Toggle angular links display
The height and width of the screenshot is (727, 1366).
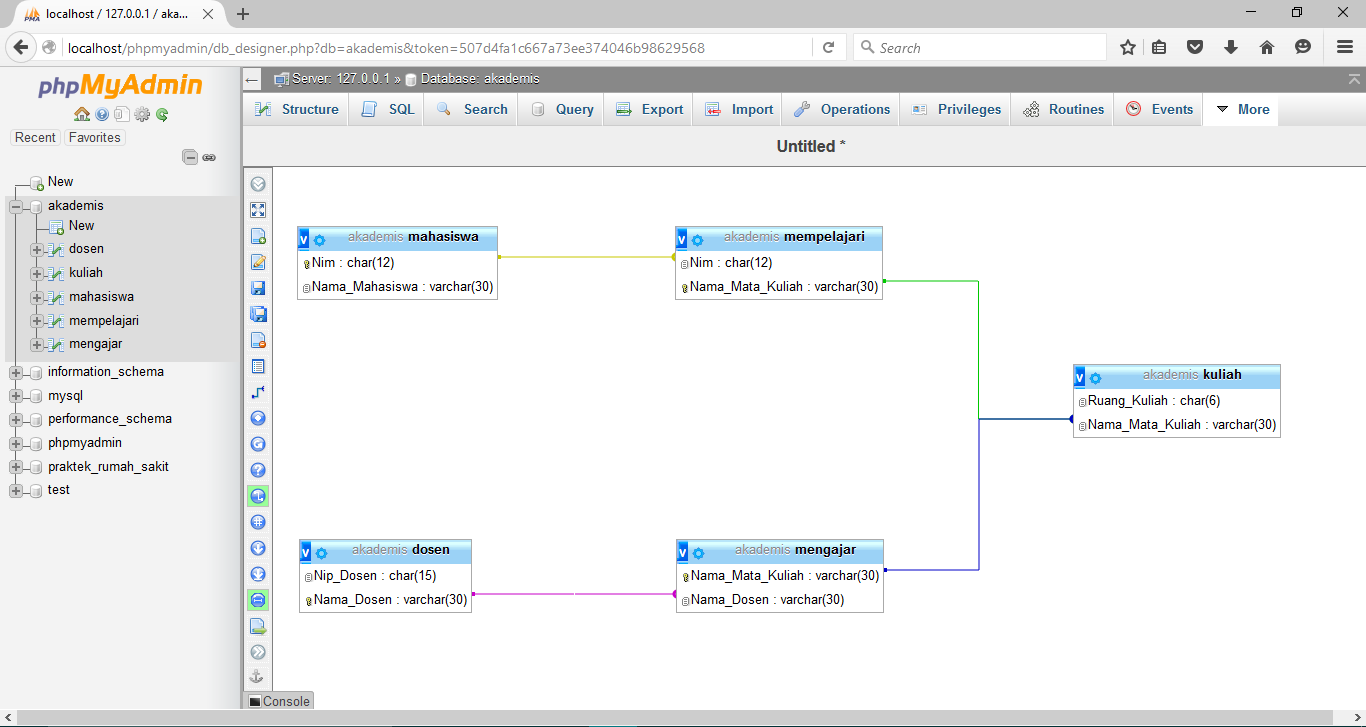click(258, 496)
